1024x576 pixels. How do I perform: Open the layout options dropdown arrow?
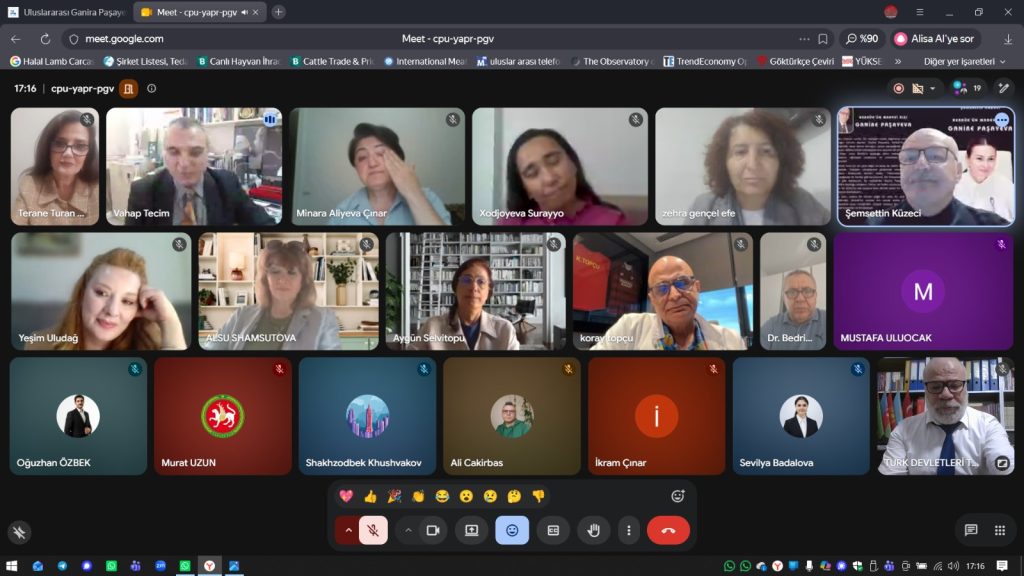[933, 88]
